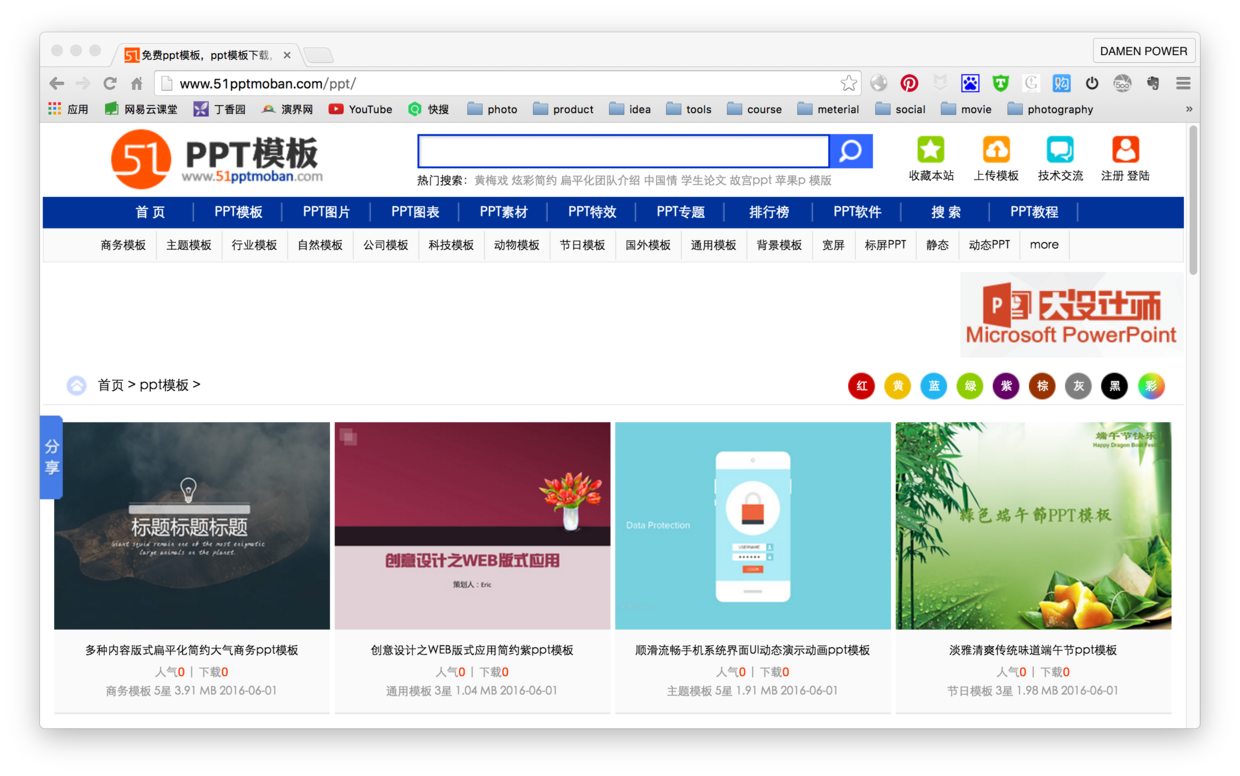Open a new browser tab

click(x=318, y=55)
